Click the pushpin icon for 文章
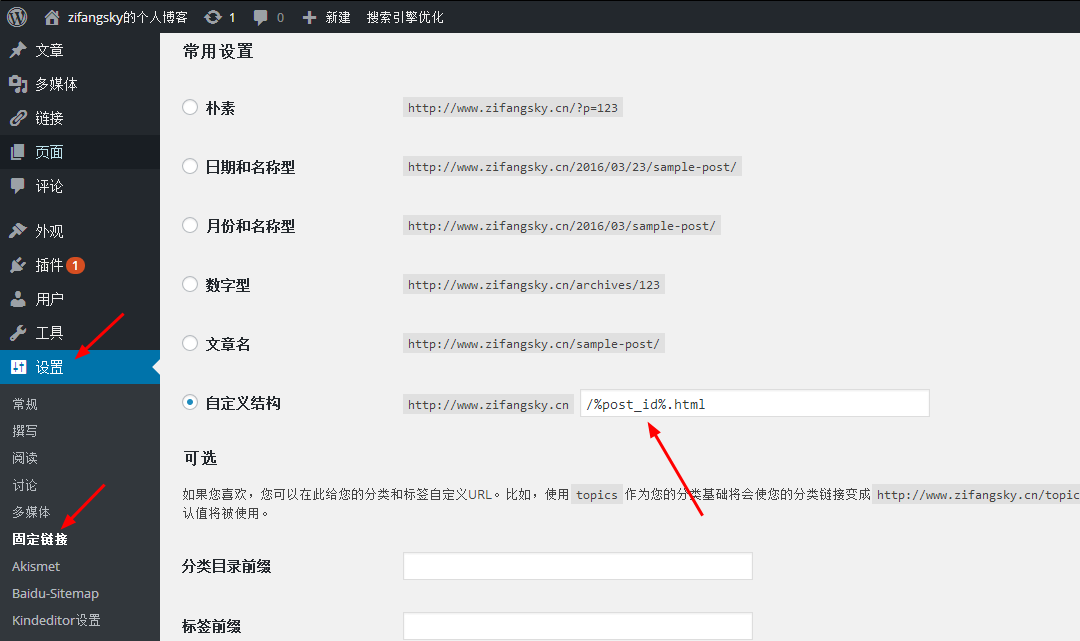 point(18,50)
